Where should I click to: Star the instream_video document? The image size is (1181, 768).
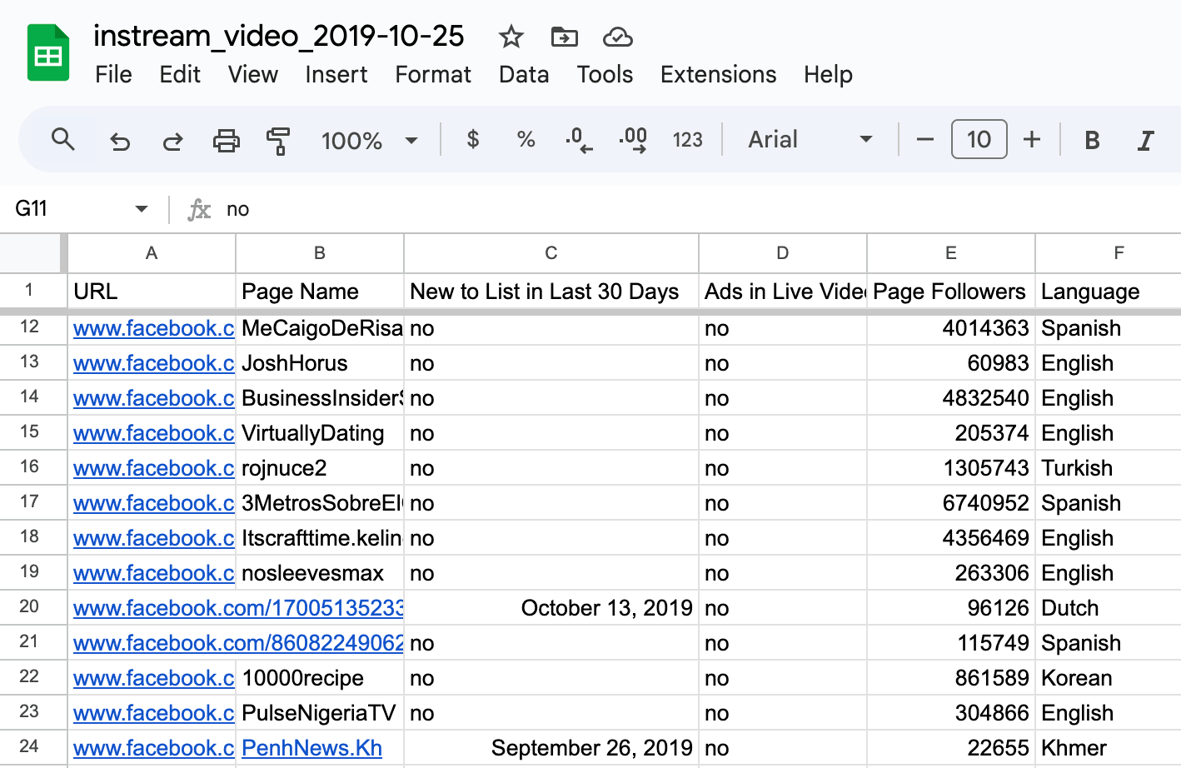coord(511,36)
